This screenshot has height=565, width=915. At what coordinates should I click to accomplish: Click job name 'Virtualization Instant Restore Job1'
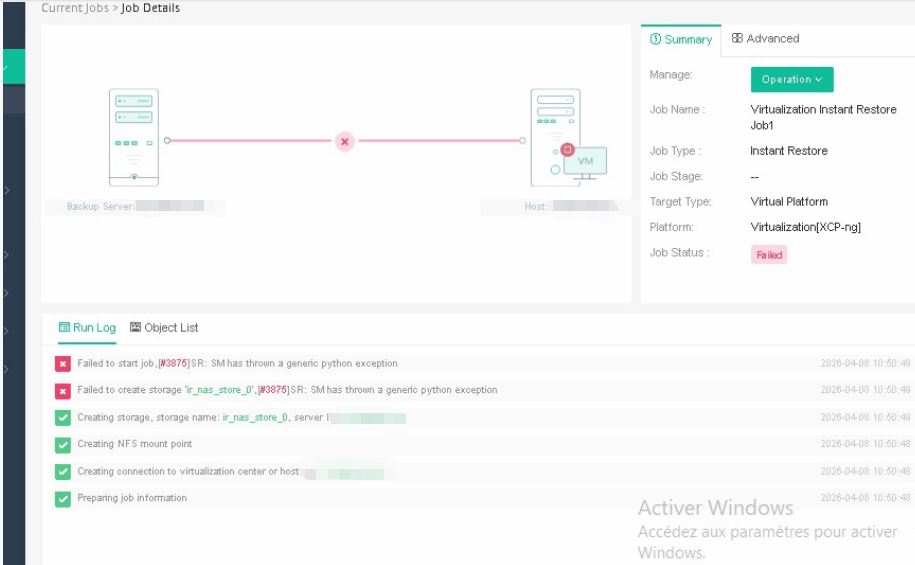[x=823, y=117]
